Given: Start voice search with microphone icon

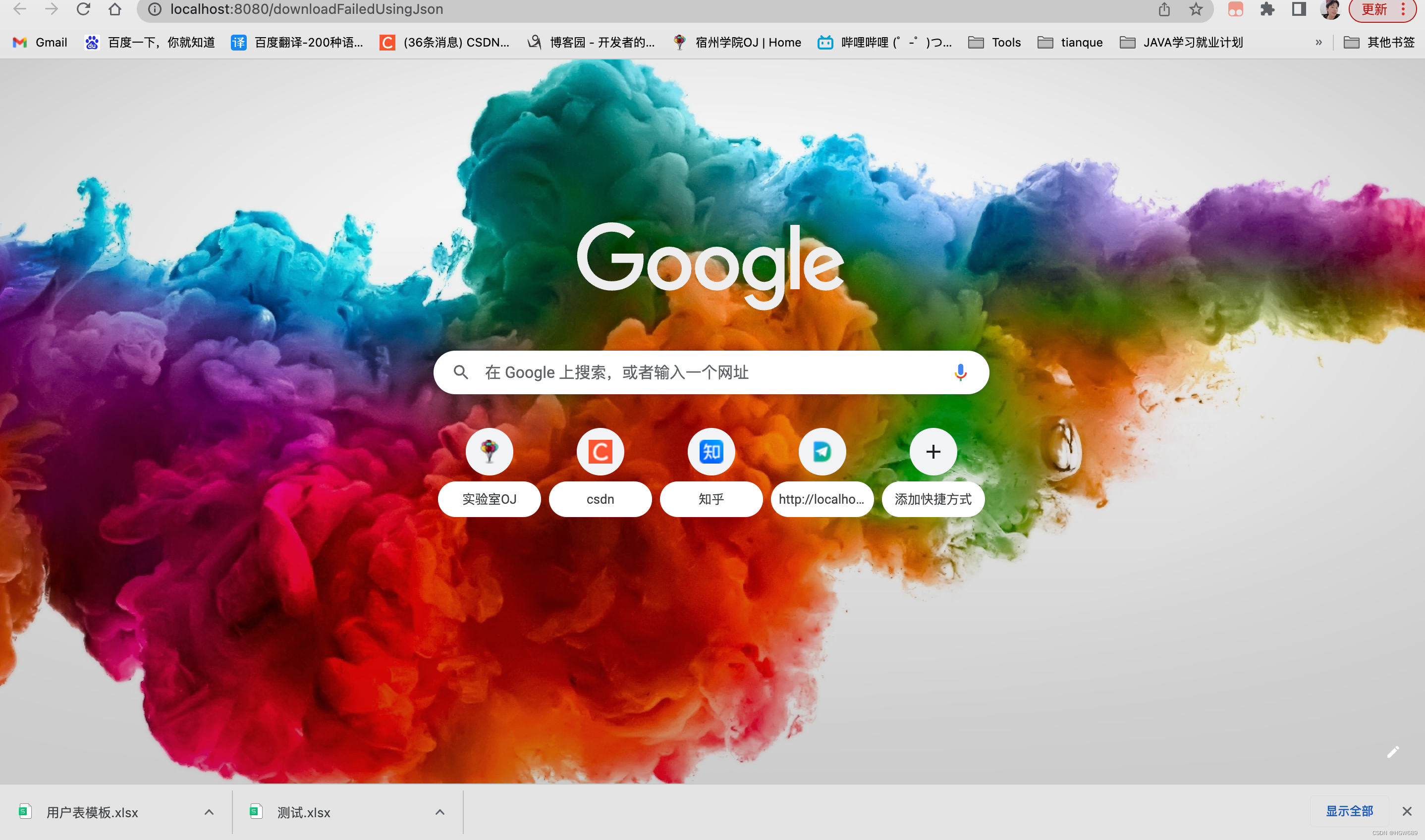Looking at the screenshot, I should (x=960, y=372).
